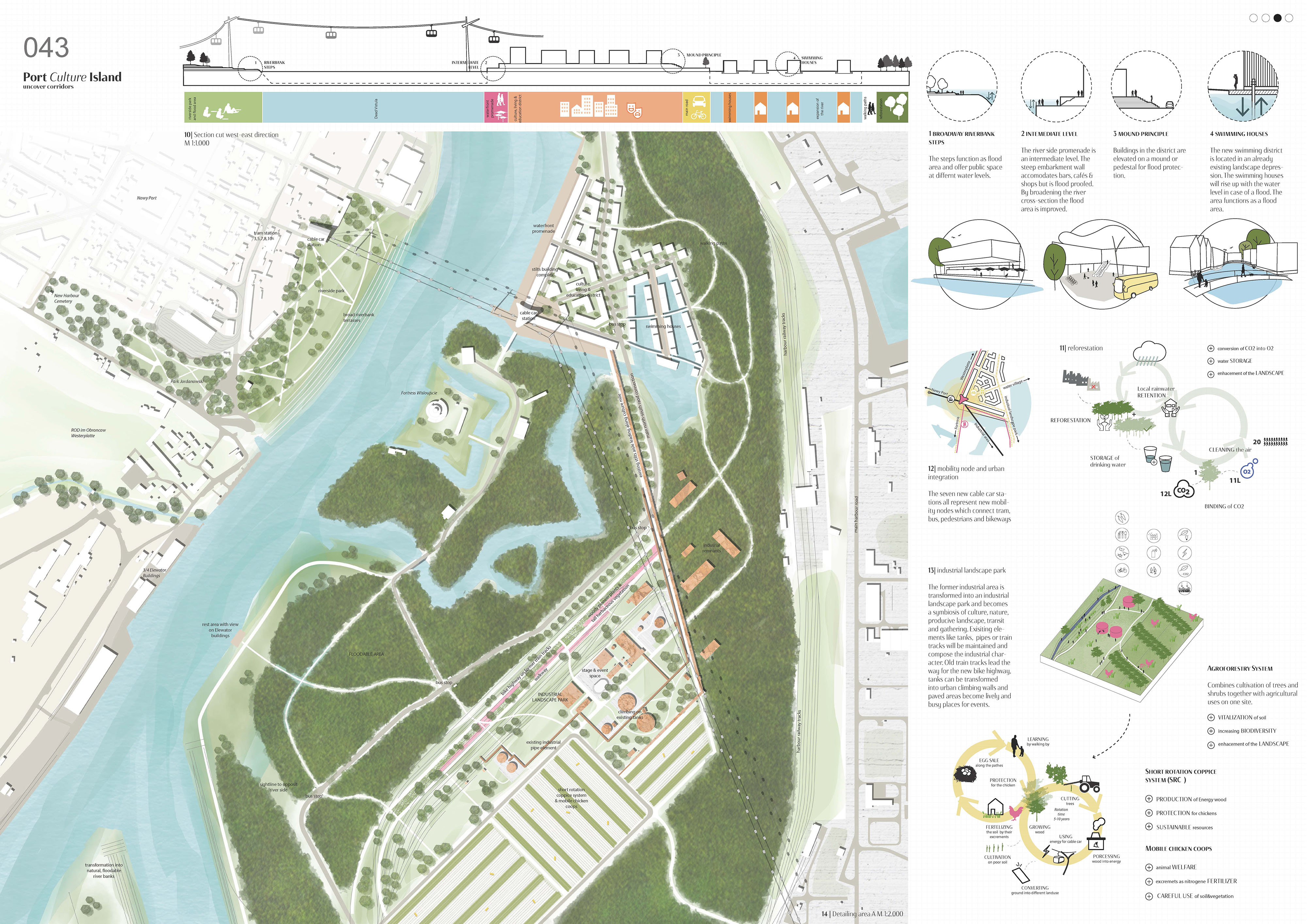This screenshot has height=924, width=1307.
Task: Click the "industrial remnants" map label
Action: [x=712, y=548]
